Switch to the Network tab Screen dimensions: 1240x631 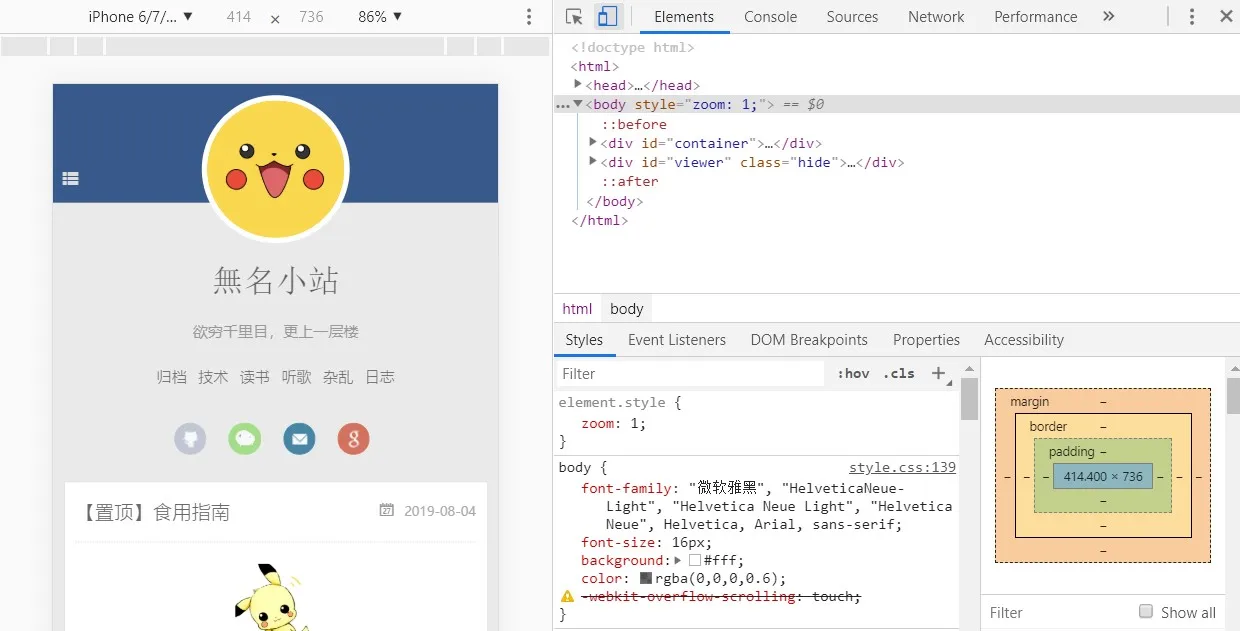click(936, 17)
